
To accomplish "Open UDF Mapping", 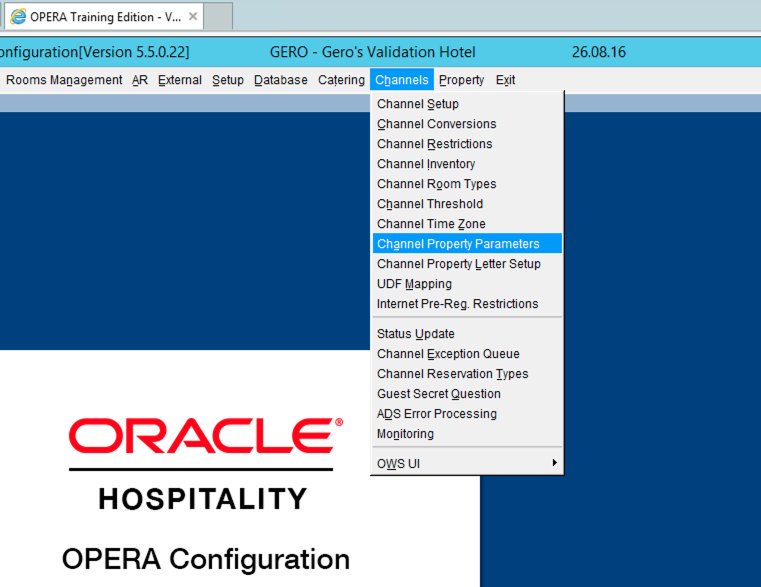I will [x=467, y=284].
